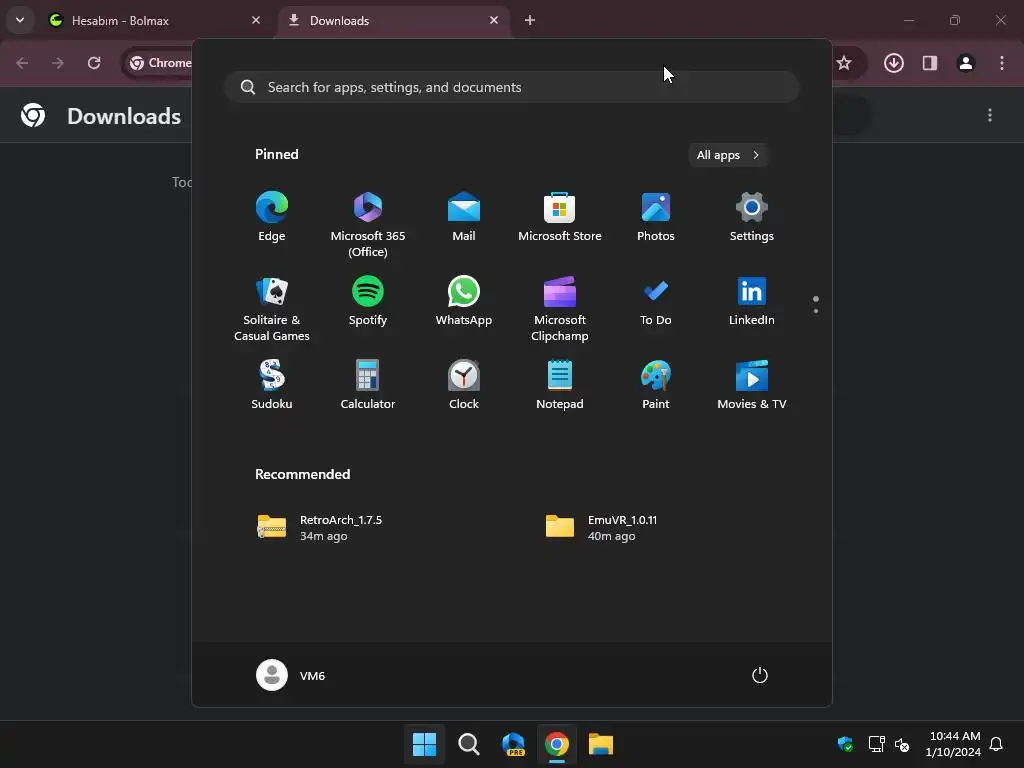Open Settings from pinned apps
This screenshot has width=1024, height=768.
(x=752, y=217)
